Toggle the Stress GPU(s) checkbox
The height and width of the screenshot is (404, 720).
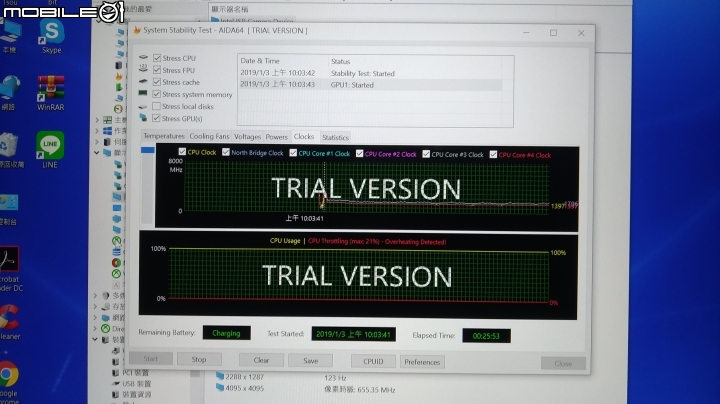point(156,118)
